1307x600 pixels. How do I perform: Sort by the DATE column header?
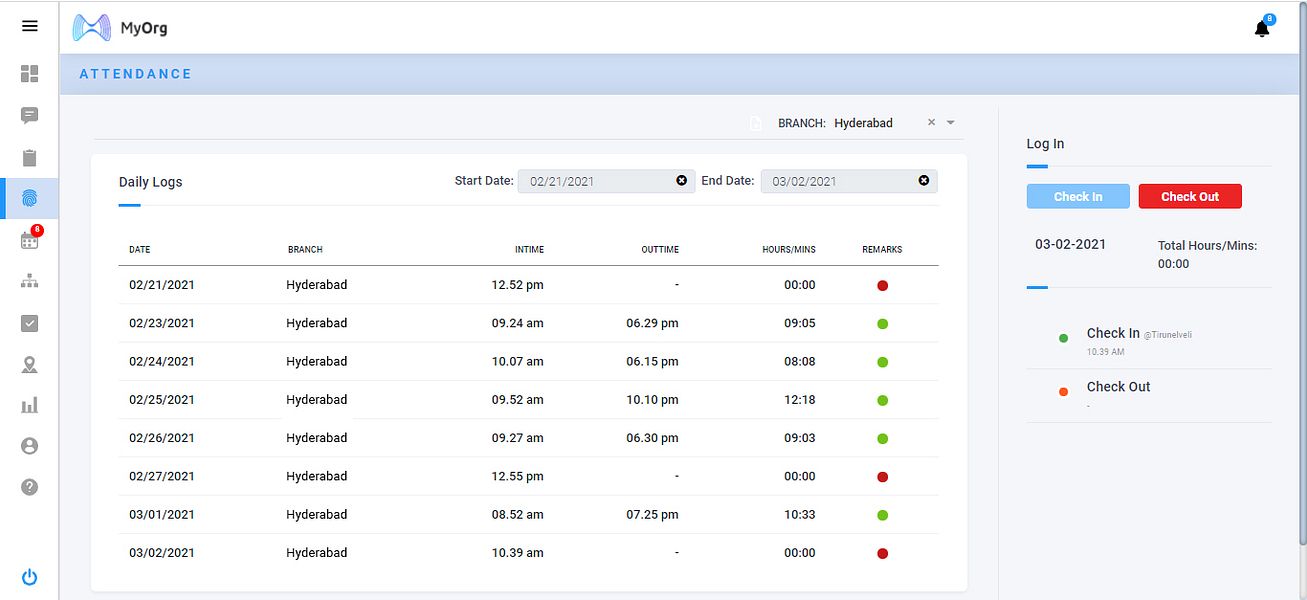[x=140, y=249]
